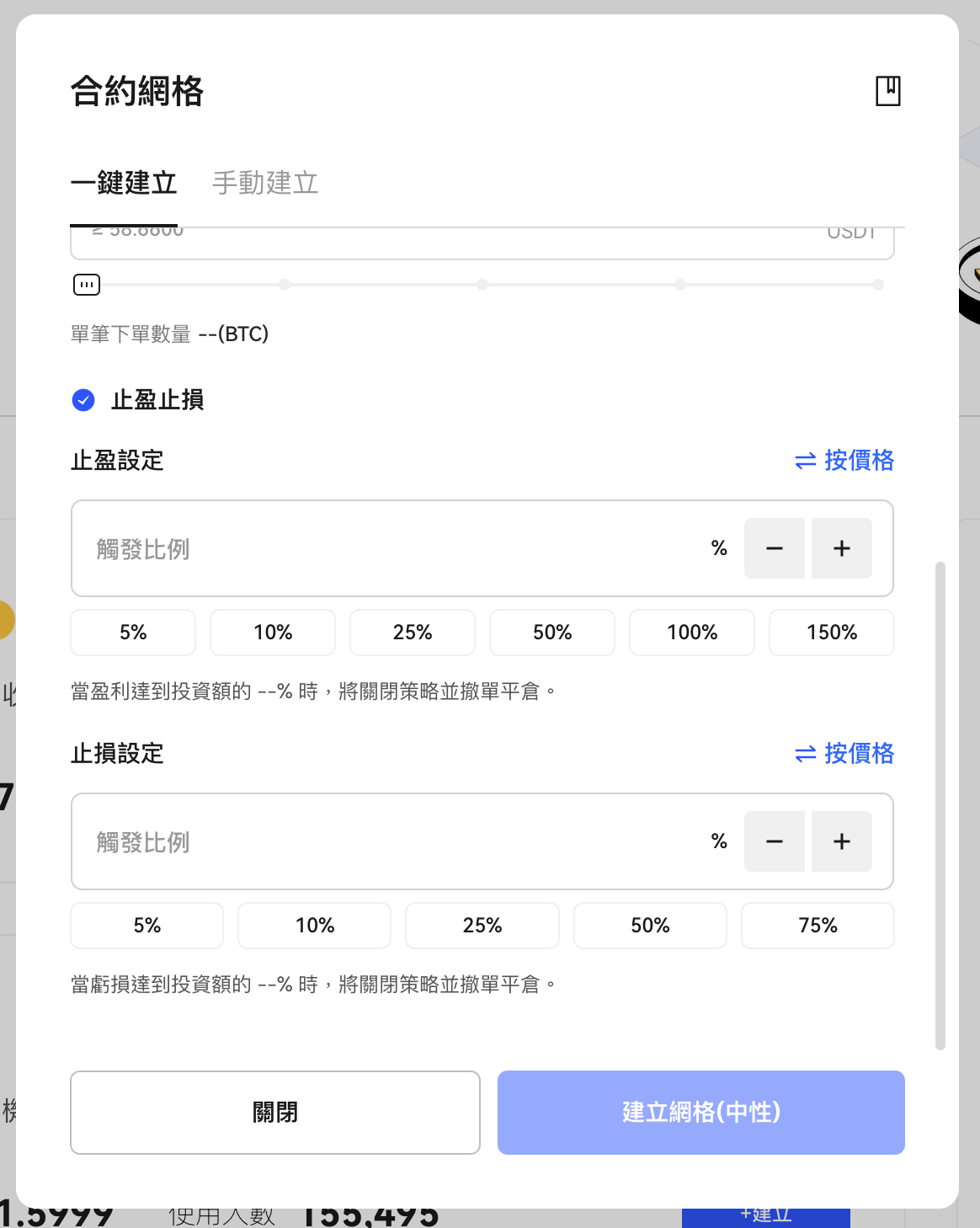Choose 25% take-profit preset

pyautogui.click(x=413, y=633)
